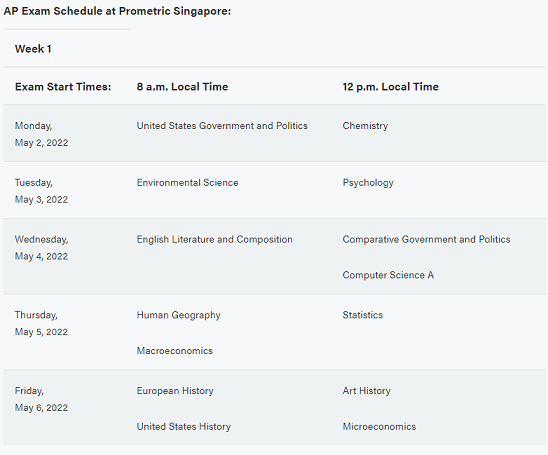Screen dimensions: 548x455
Task: Click the Macroeconomics exam entry
Action: coord(174,351)
